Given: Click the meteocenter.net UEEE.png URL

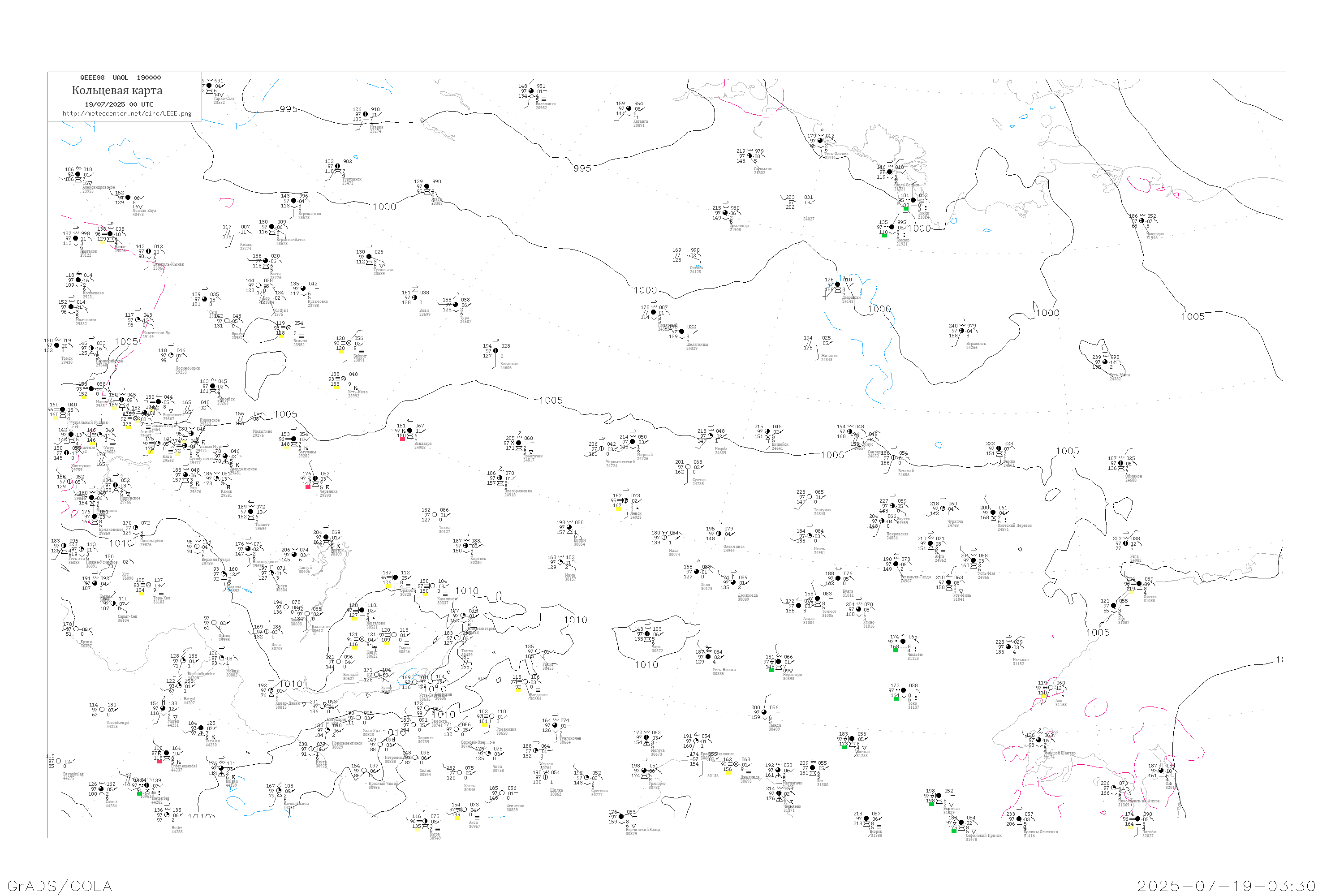Looking at the screenshot, I should 127,114.
